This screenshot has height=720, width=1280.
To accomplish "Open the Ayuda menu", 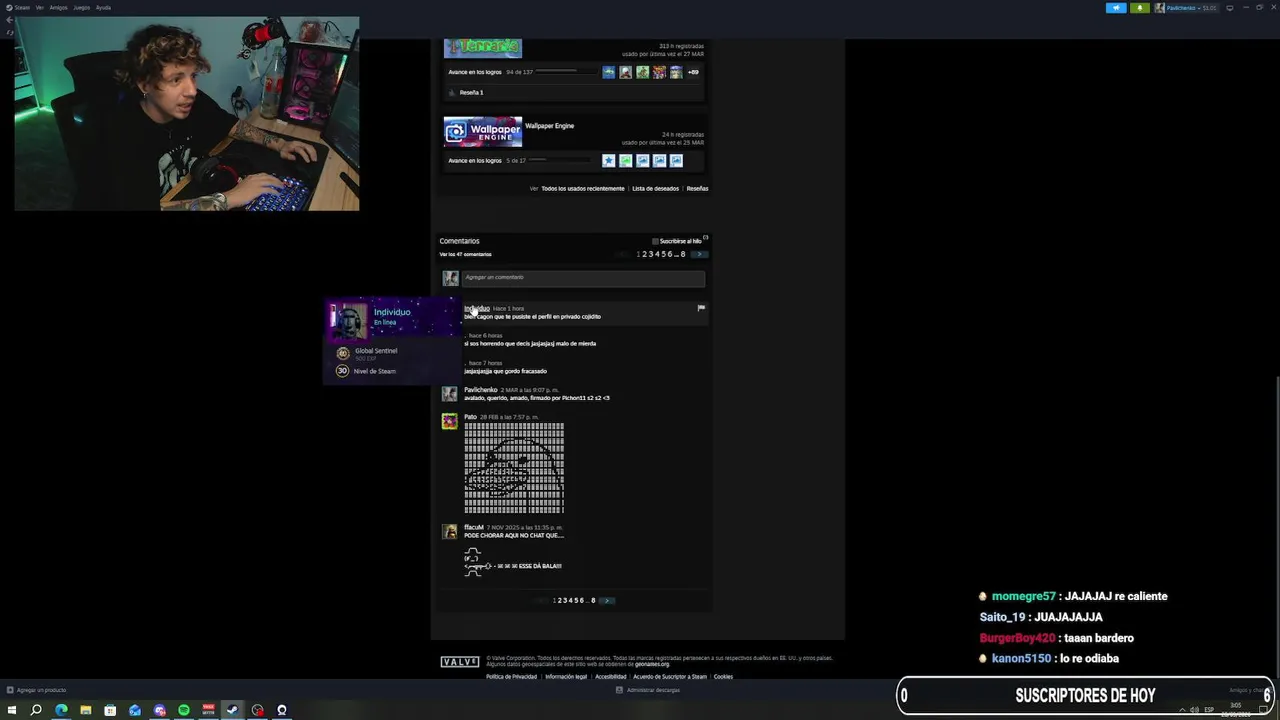I will pyautogui.click(x=103, y=7).
